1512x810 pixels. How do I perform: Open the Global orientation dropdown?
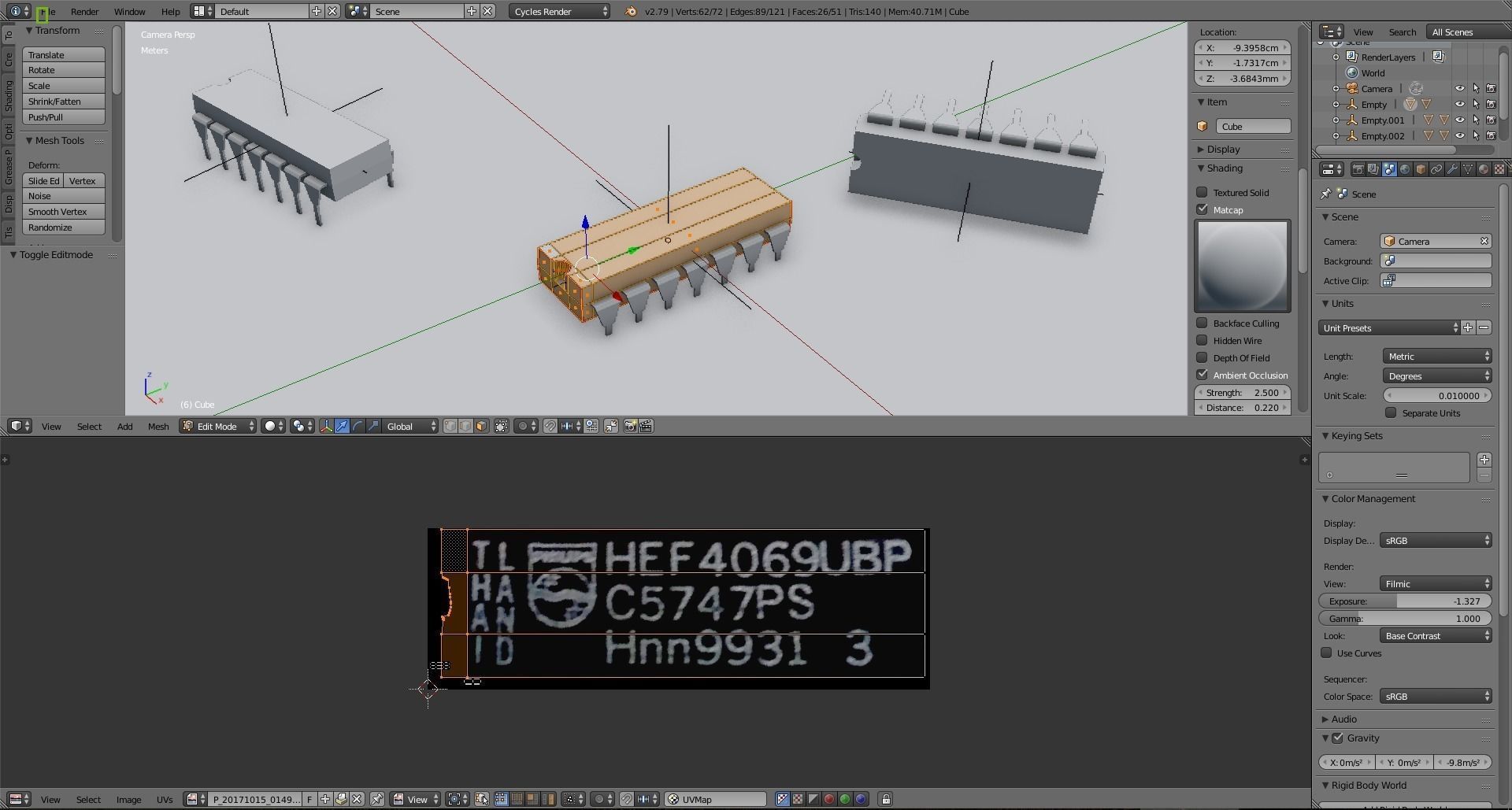410,426
